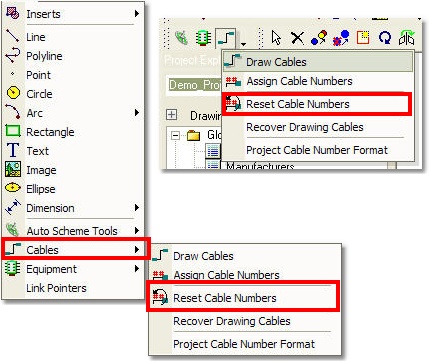
Task: Expand the Arc submenu arrow
Action: [137, 112]
